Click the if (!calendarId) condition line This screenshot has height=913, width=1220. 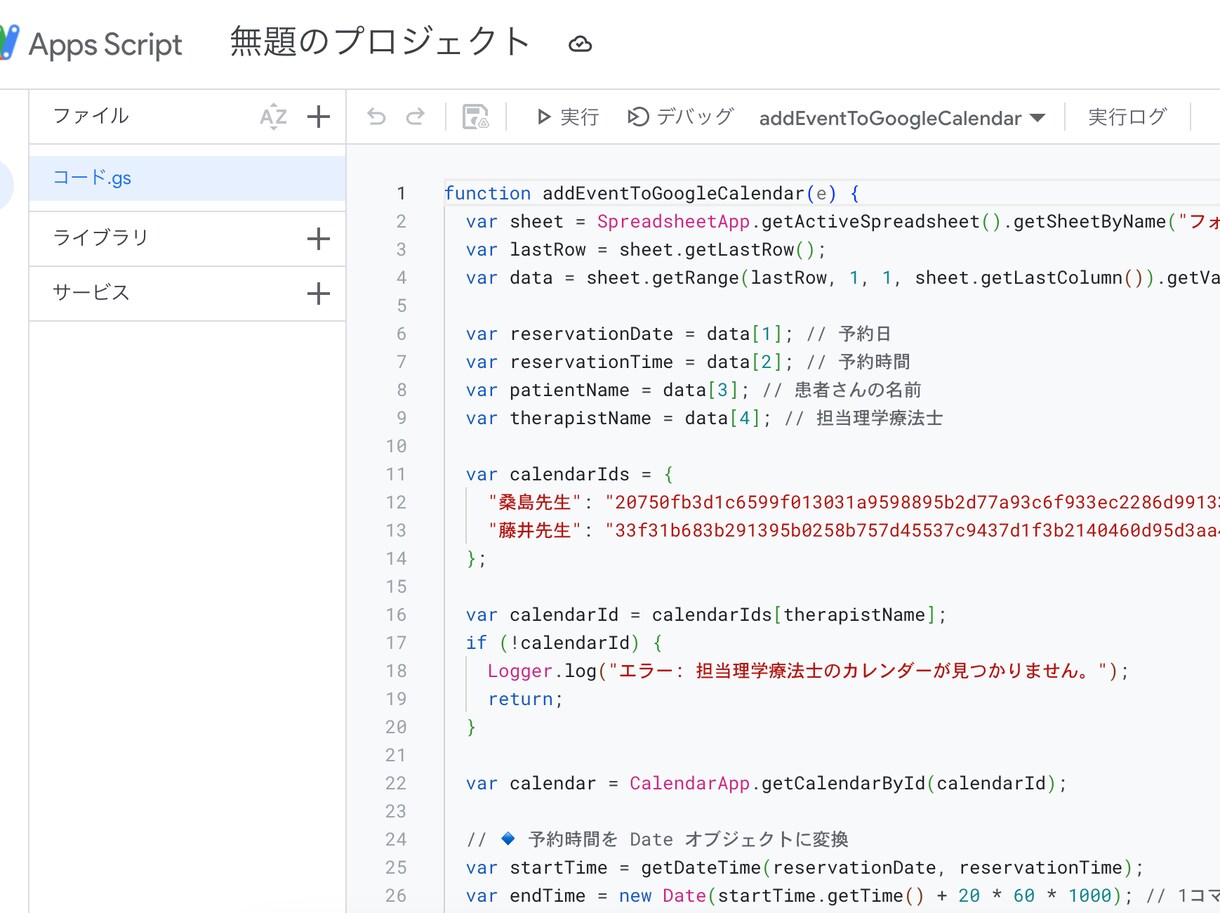564,642
